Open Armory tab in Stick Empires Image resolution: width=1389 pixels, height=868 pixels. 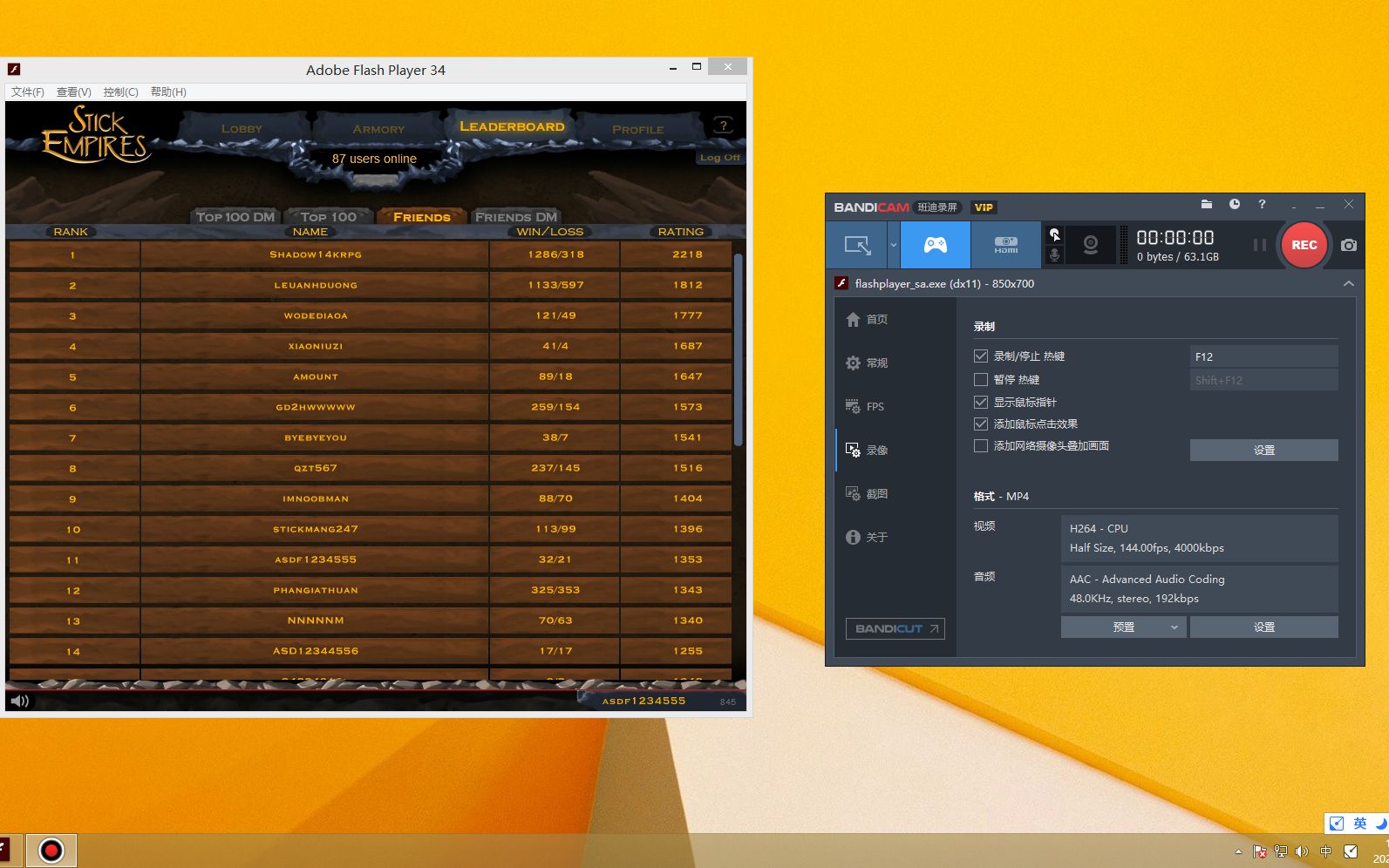(378, 129)
